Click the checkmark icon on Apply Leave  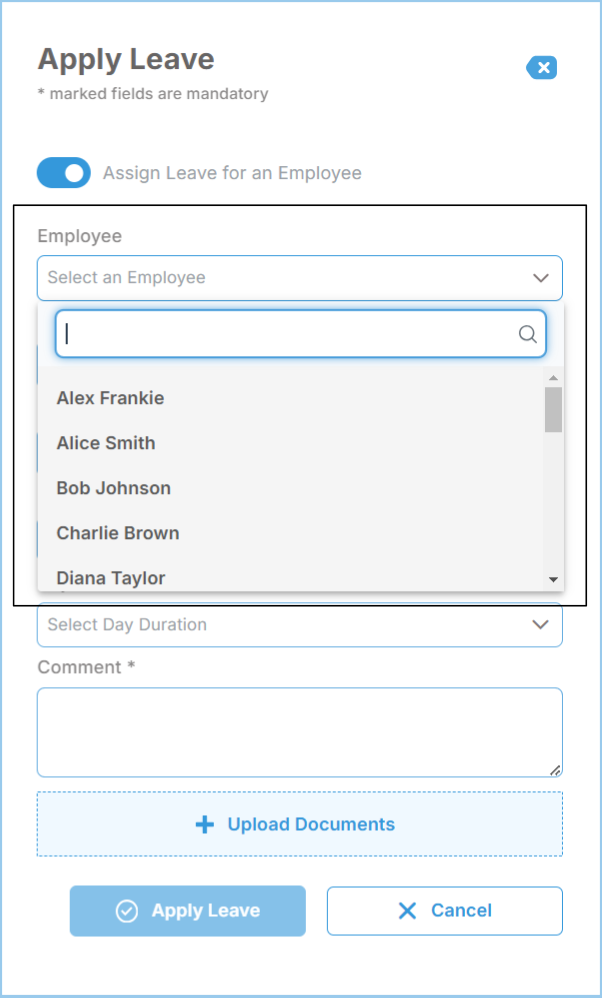click(127, 911)
